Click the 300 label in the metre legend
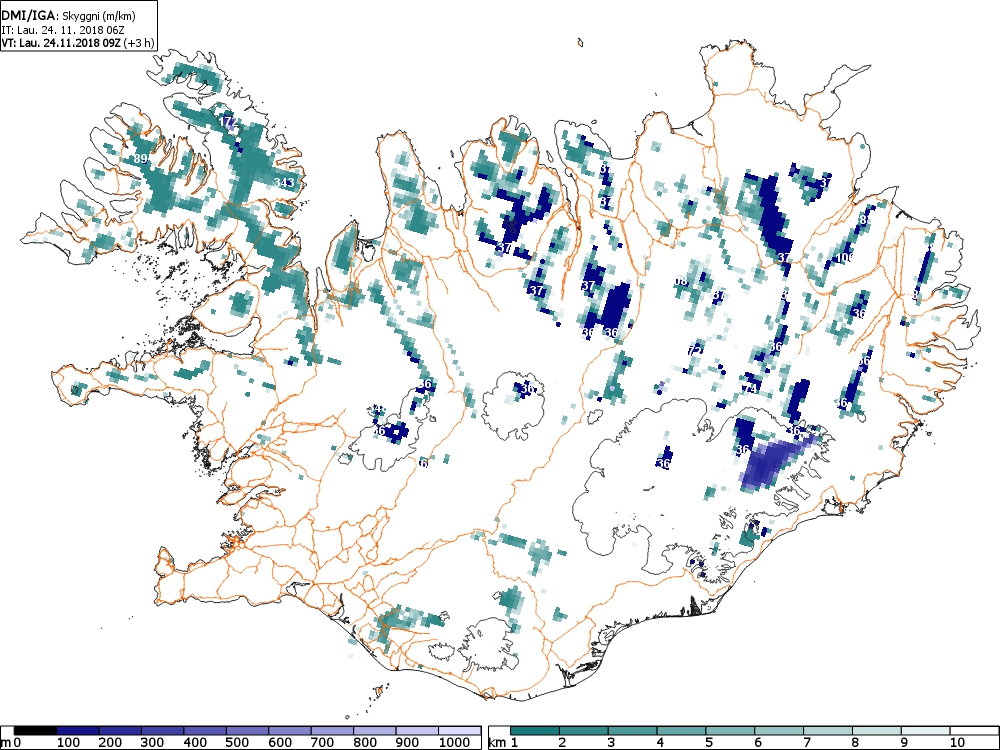The width and height of the screenshot is (1000, 750). [152, 742]
